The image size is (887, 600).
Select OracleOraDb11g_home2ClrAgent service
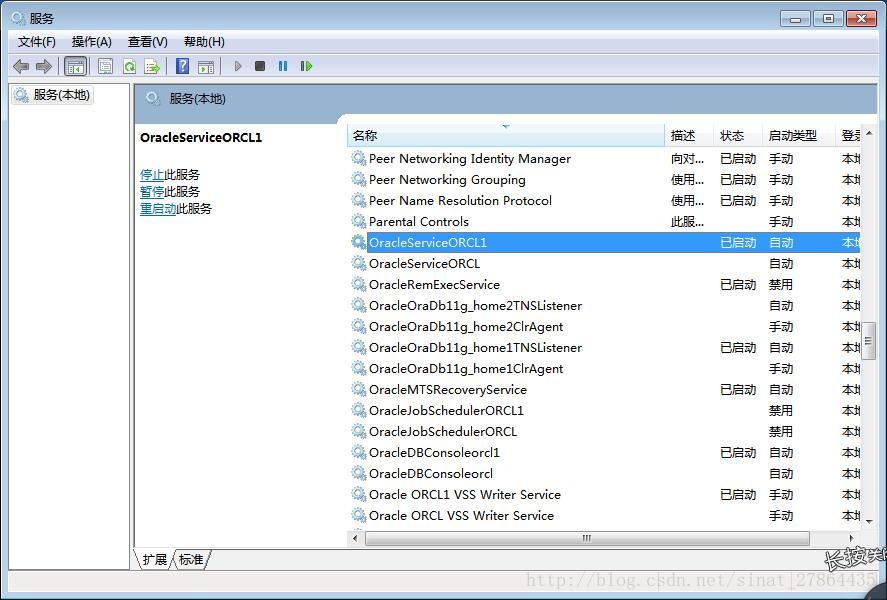pos(604,326)
